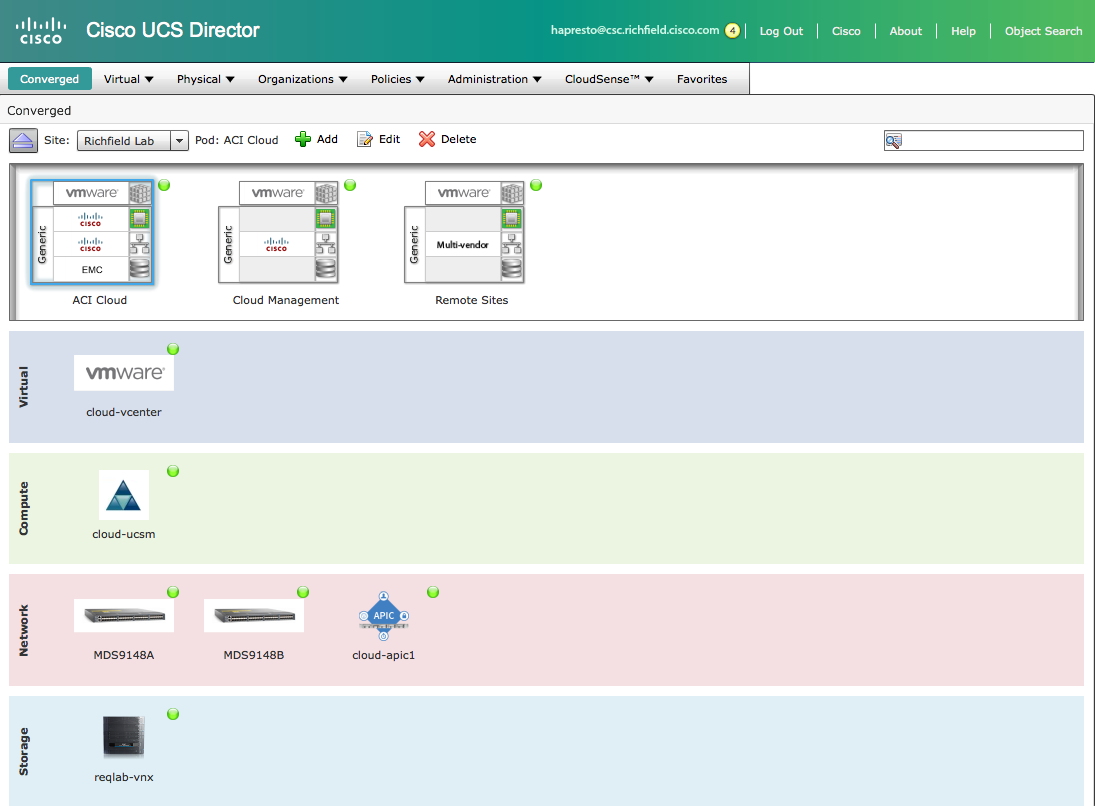Expand the Physical menu
Screen dimensions: 1095x806
click(x=205, y=79)
